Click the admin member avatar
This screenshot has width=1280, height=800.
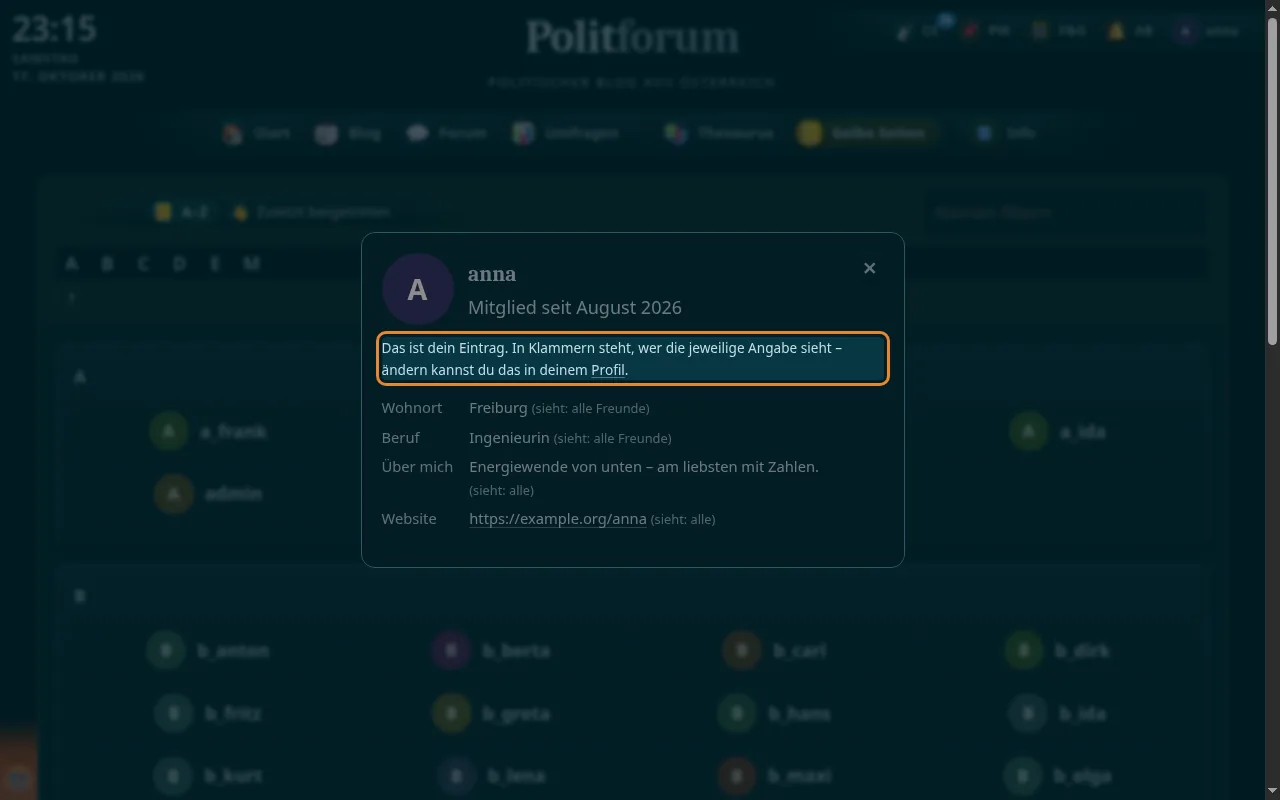coord(174,494)
